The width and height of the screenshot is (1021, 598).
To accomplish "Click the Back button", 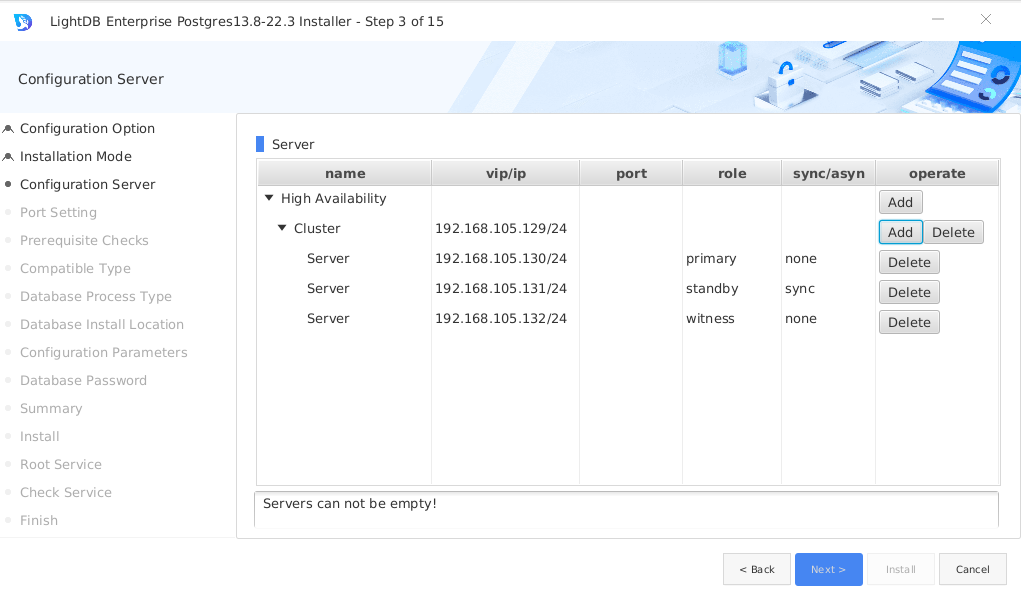I will [x=756, y=569].
